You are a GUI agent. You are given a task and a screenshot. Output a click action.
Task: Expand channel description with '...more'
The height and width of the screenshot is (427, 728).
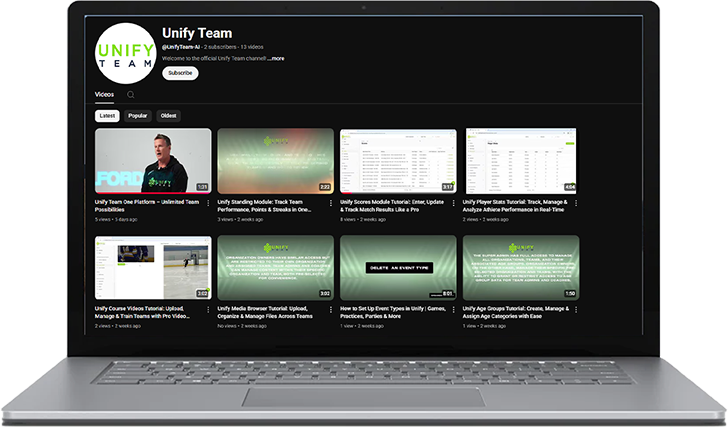276,58
